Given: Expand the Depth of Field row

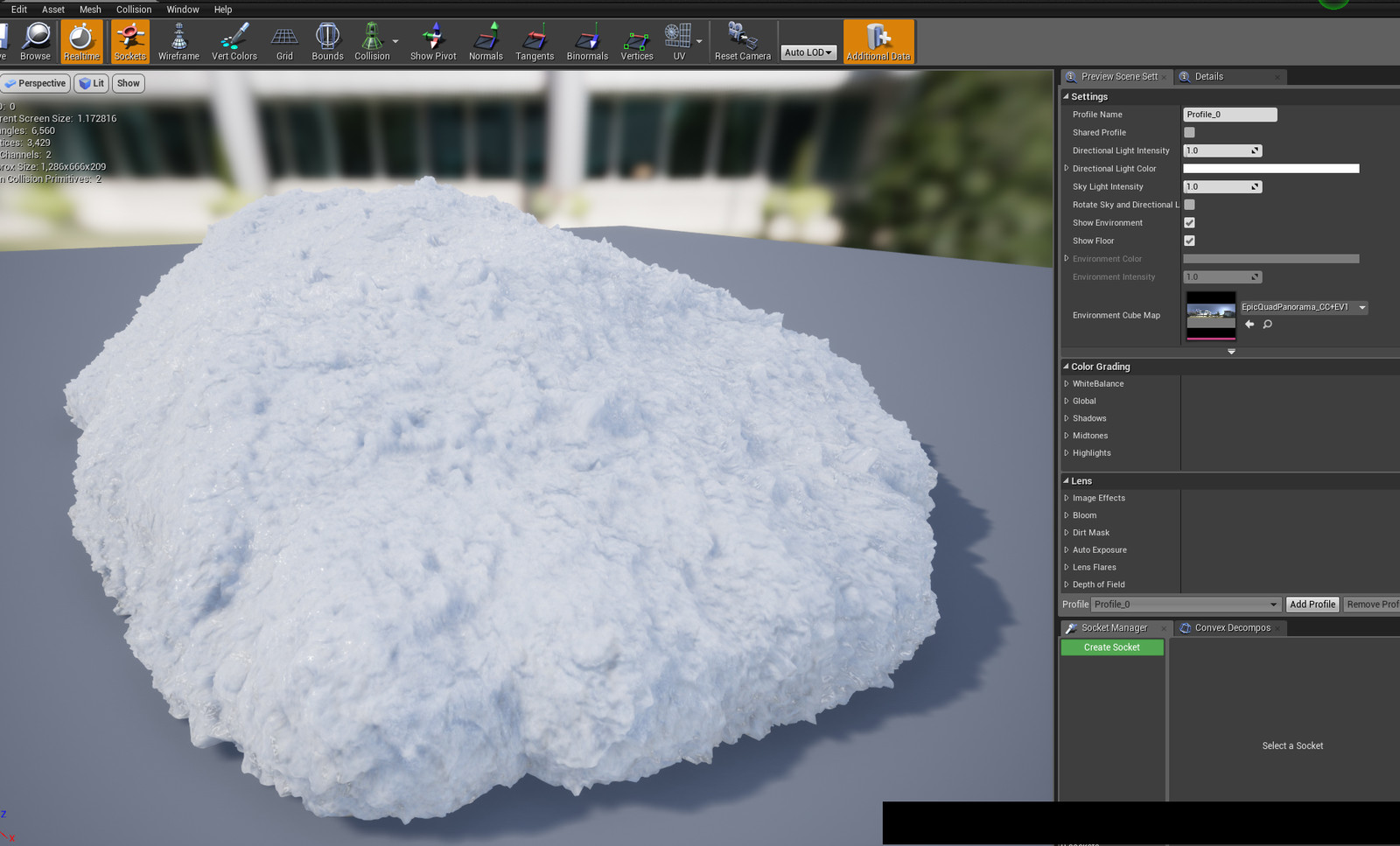Looking at the screenshot, I should pyautogui.click(x=1067, y=584).
